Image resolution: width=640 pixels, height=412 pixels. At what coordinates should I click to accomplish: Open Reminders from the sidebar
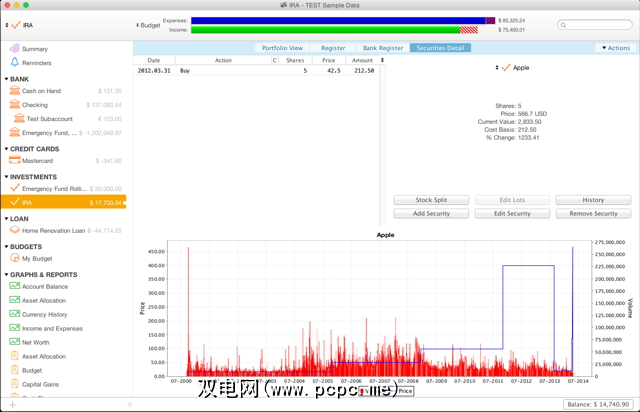(x=36, y=62)
